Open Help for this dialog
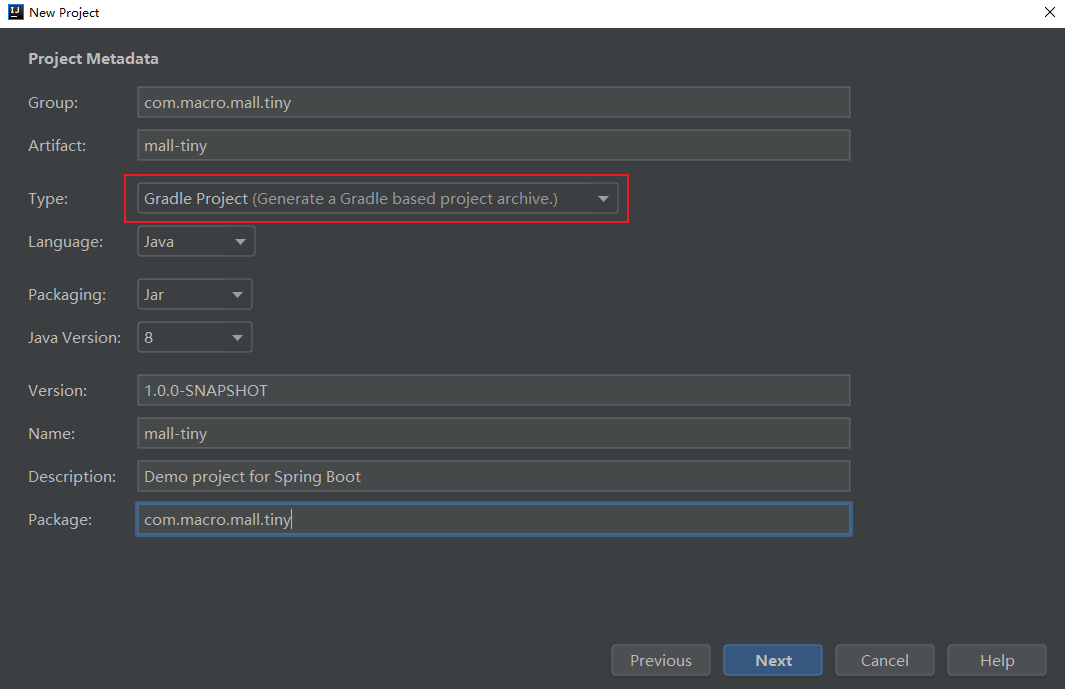This screenshot has height=689, width=1065. point(997,661)
